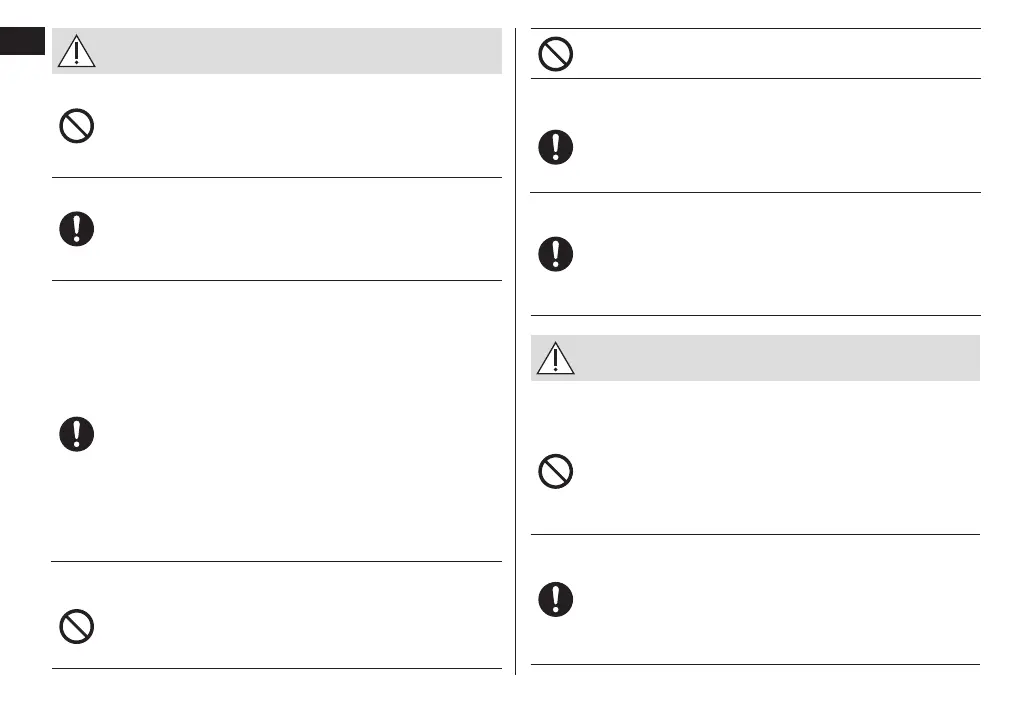Click the exclamation icon just above the right warning header

coord(556,253)
